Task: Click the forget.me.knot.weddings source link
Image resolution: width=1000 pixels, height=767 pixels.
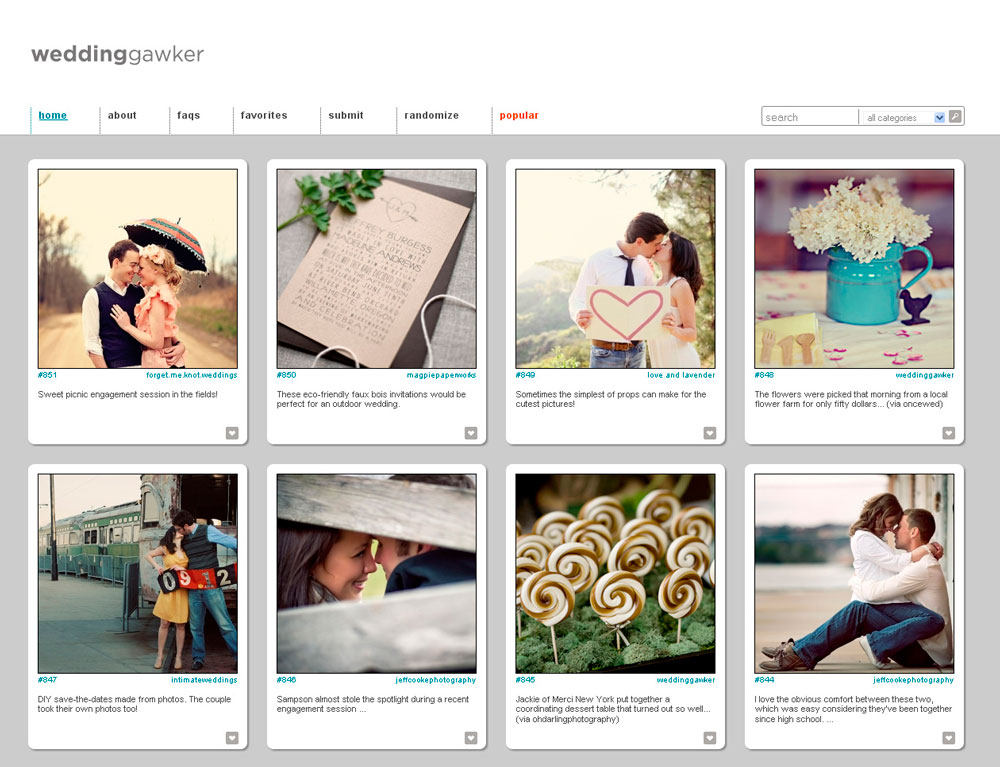Action: 192,375
